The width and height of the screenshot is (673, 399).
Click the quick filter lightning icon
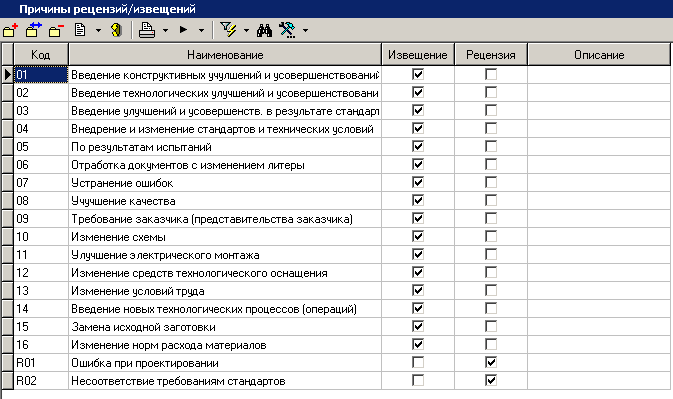(228, 30)
